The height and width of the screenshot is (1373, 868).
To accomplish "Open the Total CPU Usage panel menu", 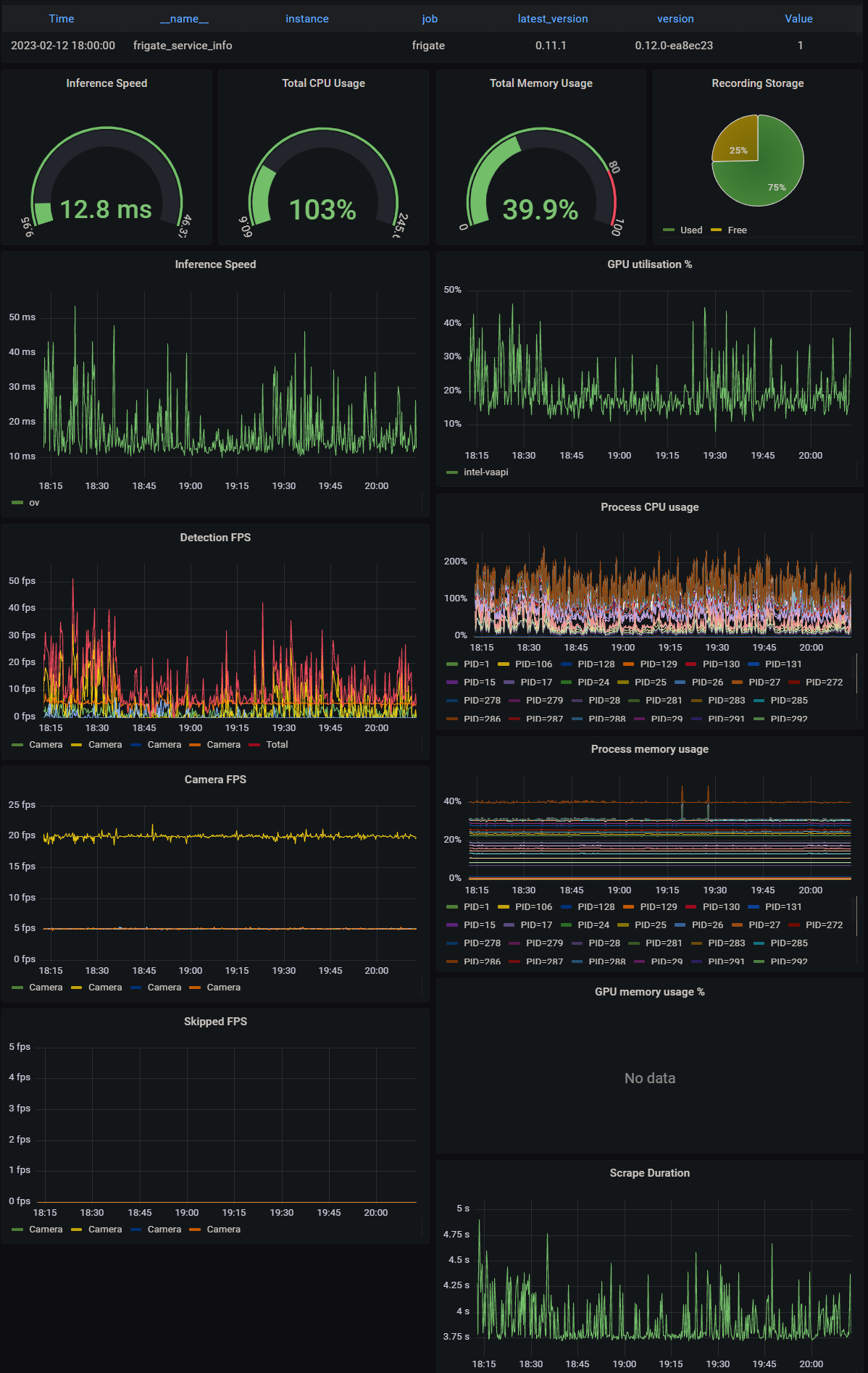I will click(x=323, y=83).
